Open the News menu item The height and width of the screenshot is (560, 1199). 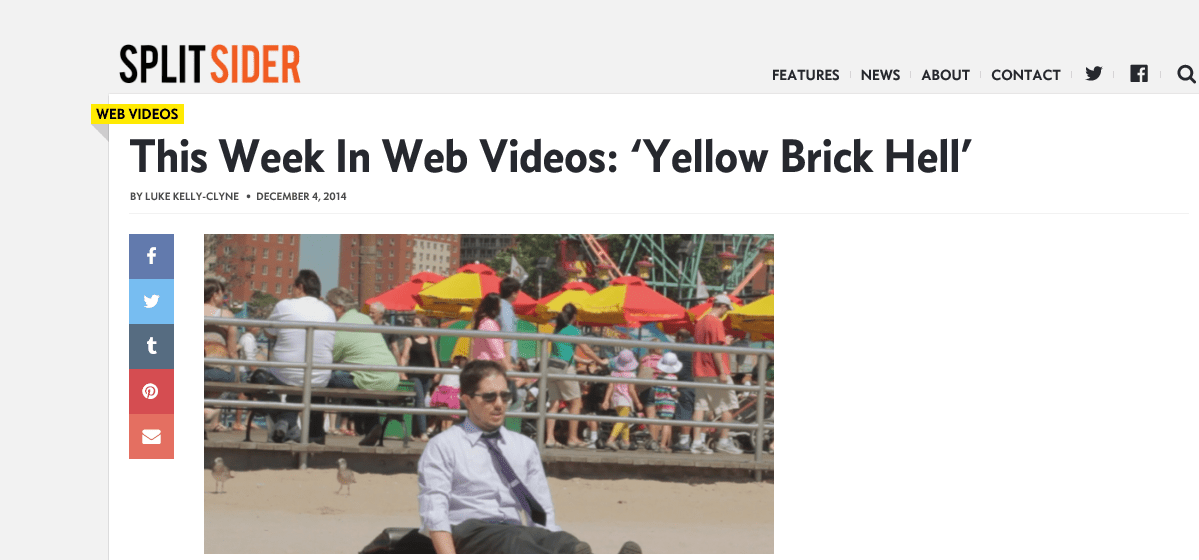tap(880, 75)
